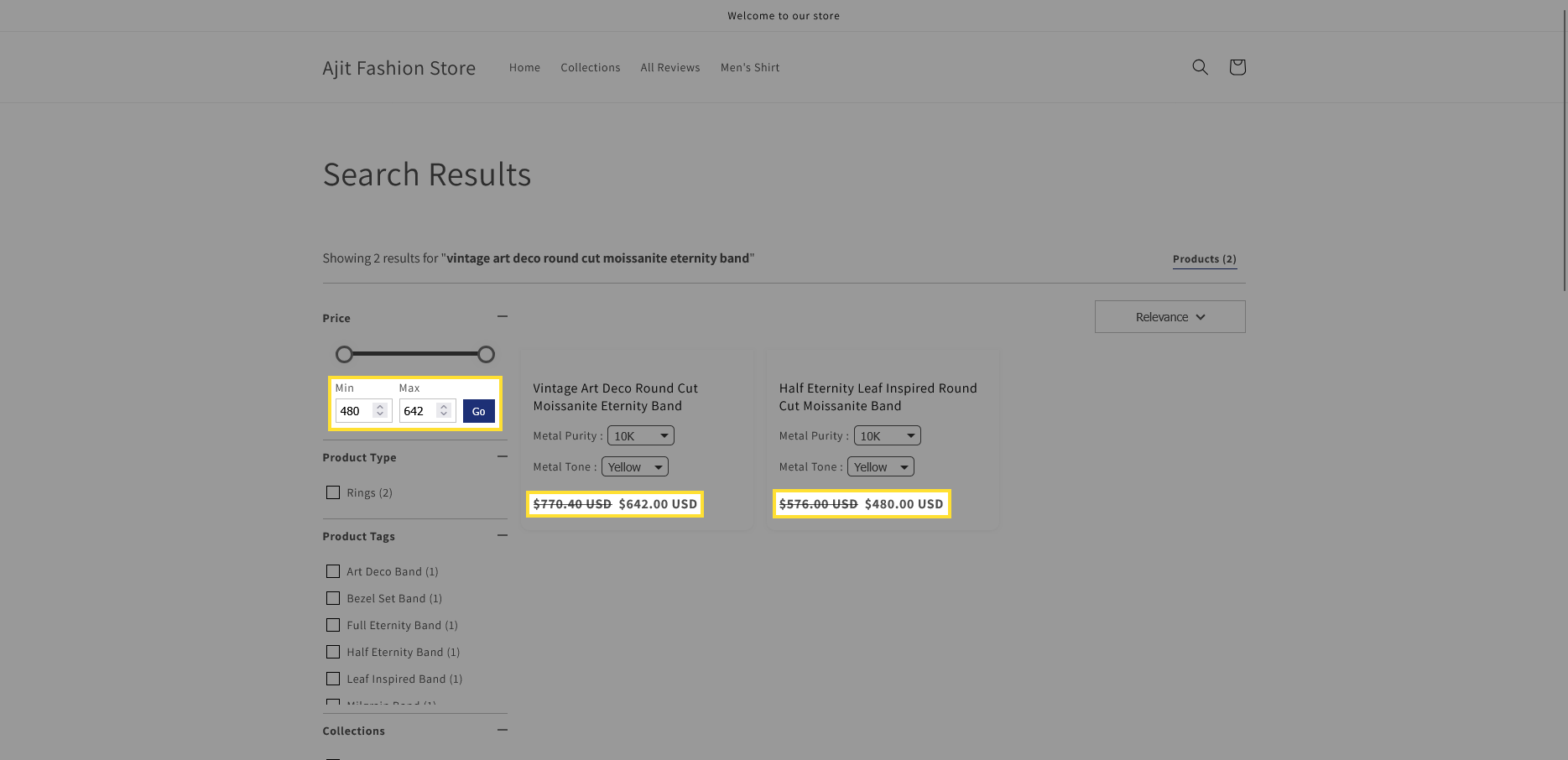Collapse the Price filter section
Image resolution: width=1568 pixels, height=760 pixels.
(502, 317)
